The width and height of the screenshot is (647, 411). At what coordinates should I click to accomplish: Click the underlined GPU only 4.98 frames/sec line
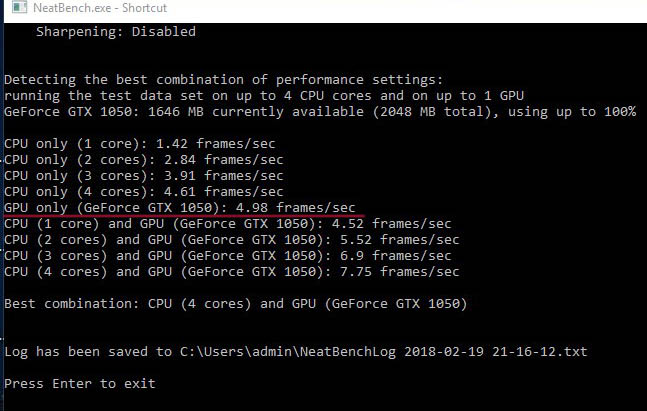coord(179,208)
